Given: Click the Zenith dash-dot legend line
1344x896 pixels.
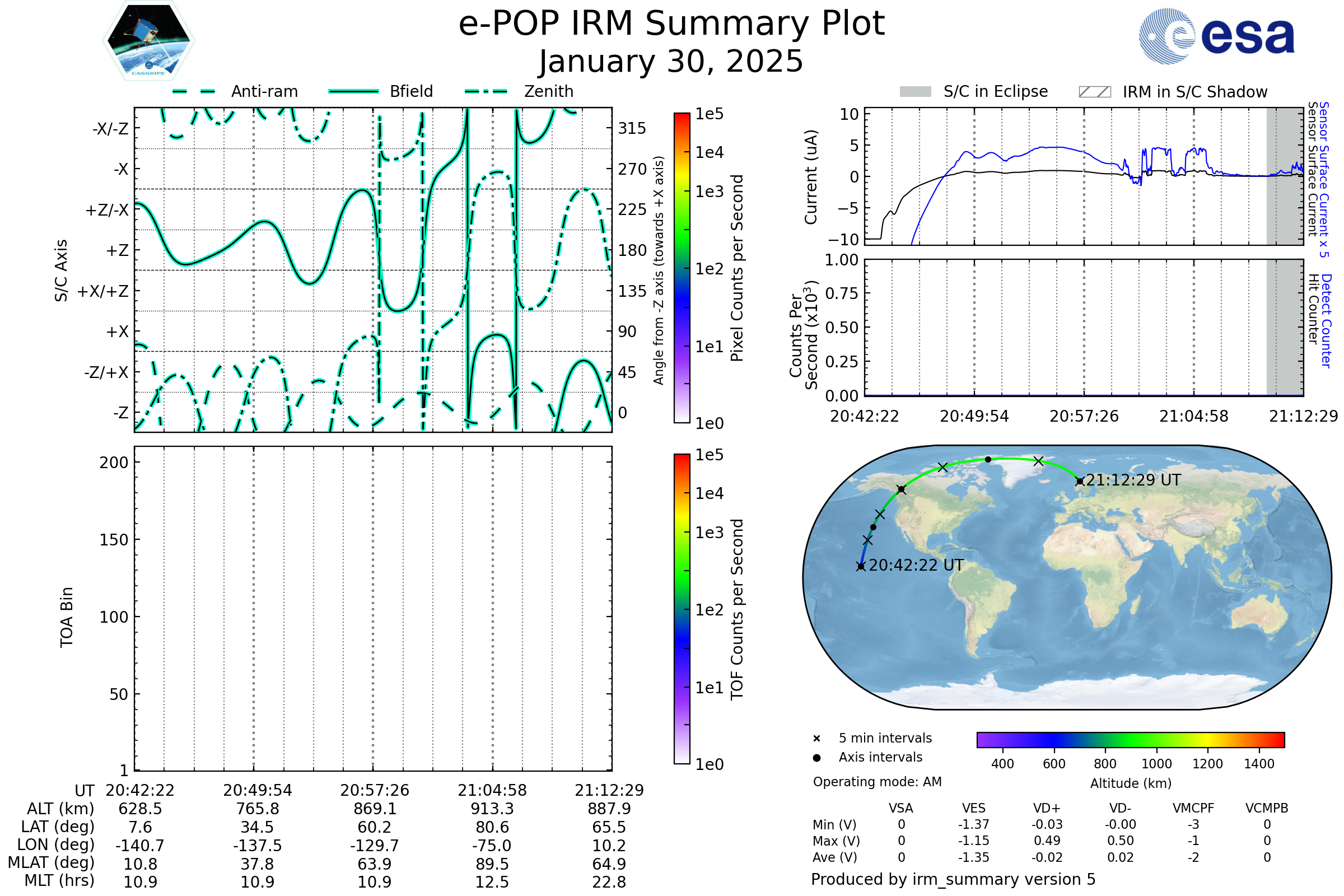Looking at the screenshot, I should [x=486, y=91].
